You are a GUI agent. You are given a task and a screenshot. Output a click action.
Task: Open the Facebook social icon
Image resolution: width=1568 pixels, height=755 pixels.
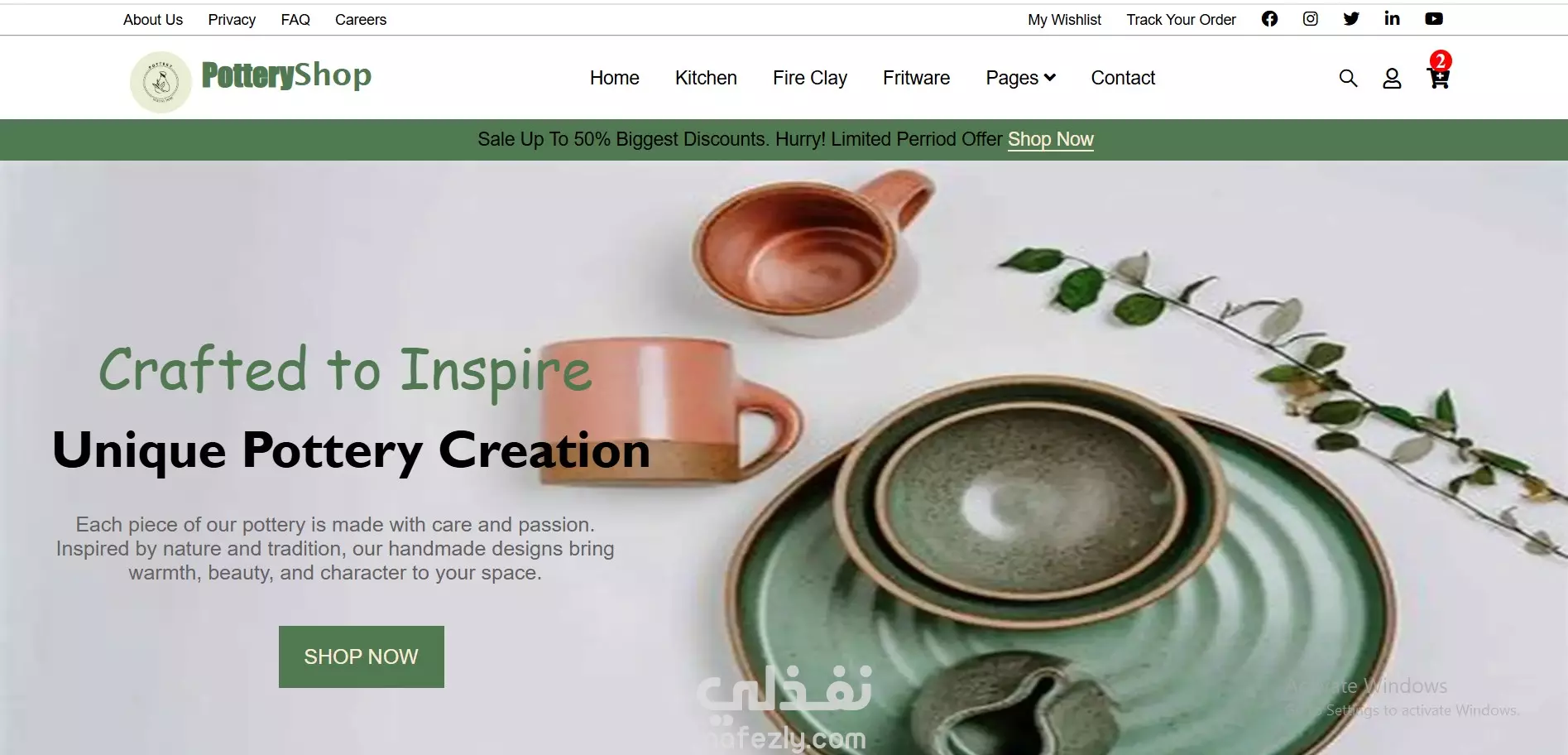click(x=1269, y=19)
